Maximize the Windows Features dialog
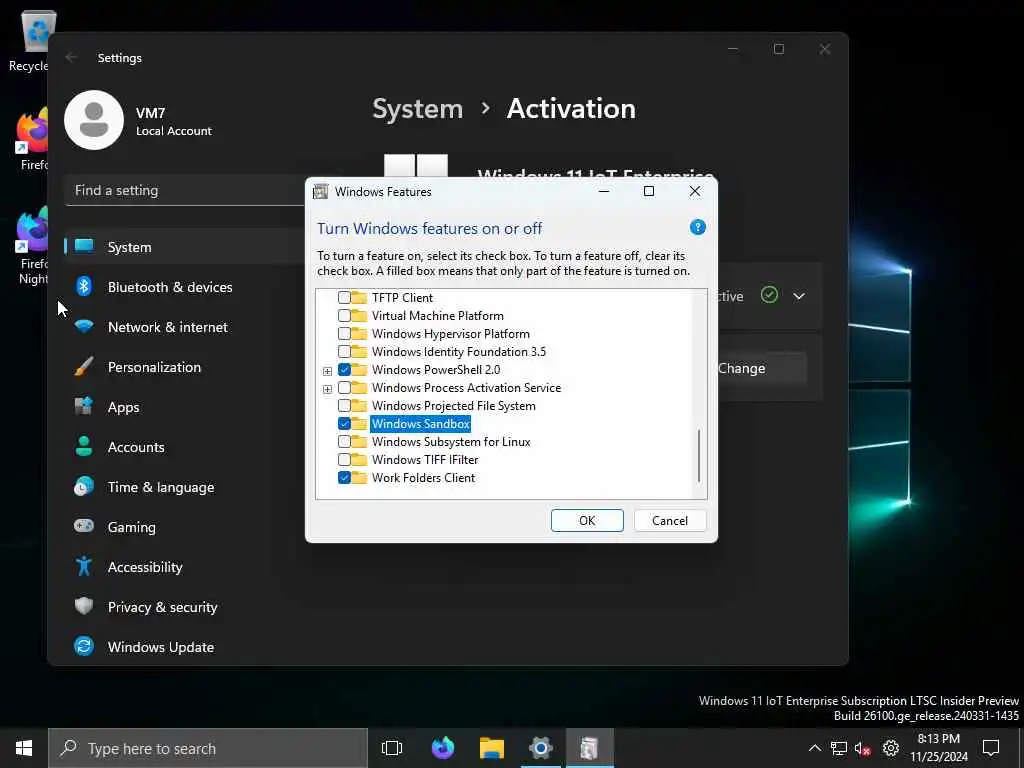The image size is (1024, 768). click(648, 191)
